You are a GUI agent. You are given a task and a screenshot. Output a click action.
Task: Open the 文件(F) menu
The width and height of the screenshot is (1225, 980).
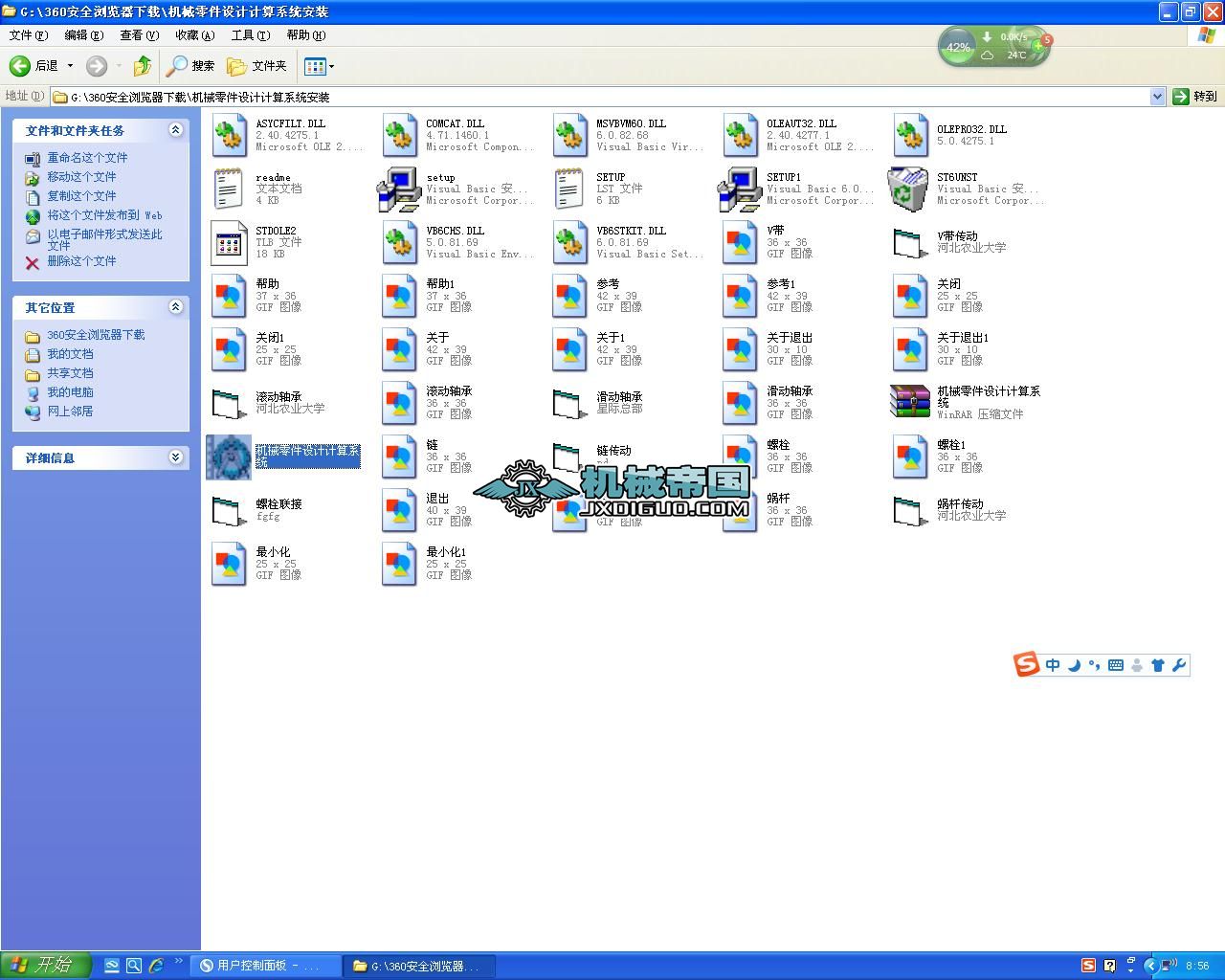[x=28, y=35]
